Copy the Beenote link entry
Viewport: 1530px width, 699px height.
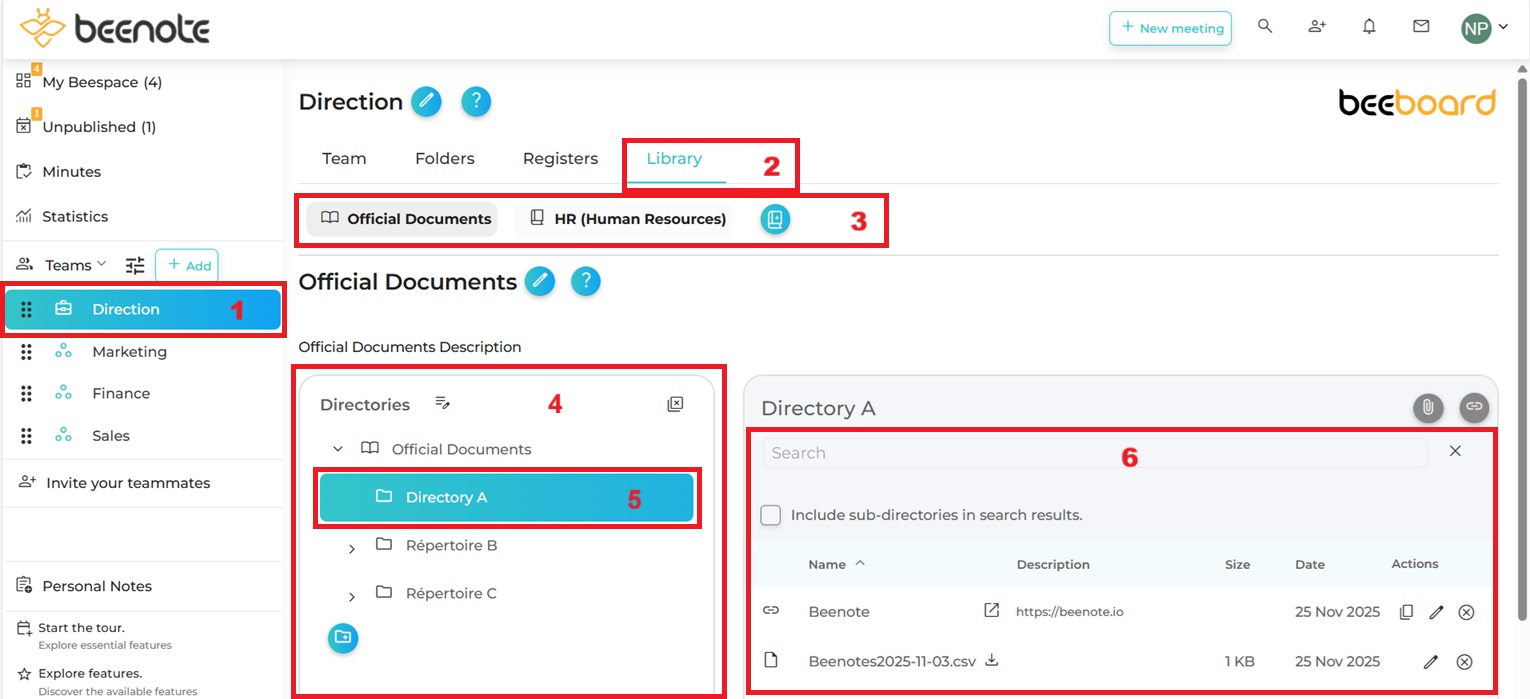(1406, 612)
